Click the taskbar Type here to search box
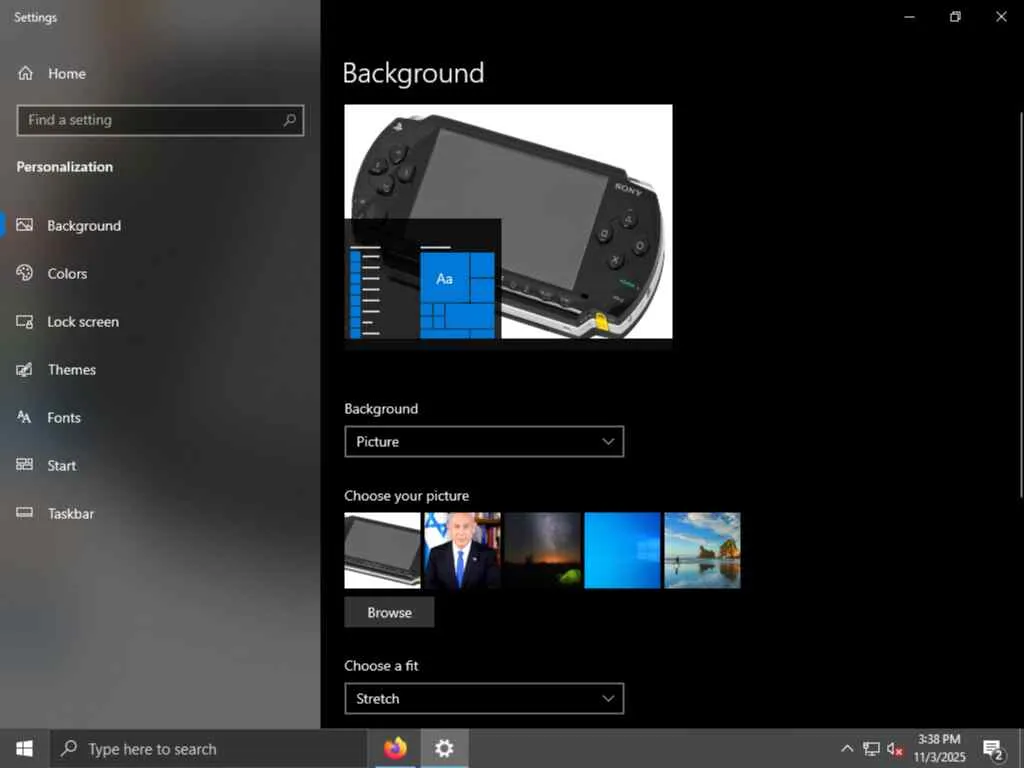 (209, 749)
